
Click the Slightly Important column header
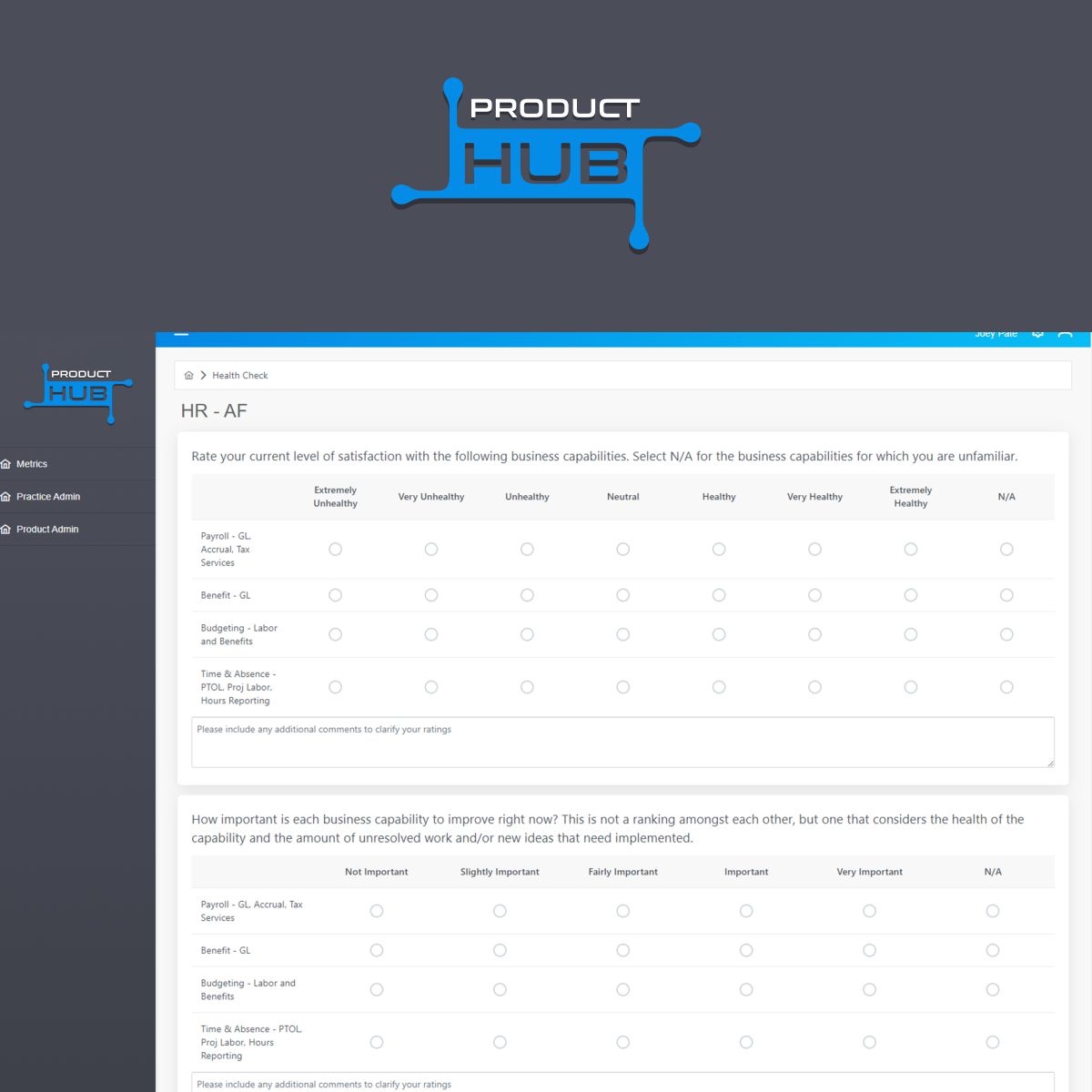tap(500, 872)
